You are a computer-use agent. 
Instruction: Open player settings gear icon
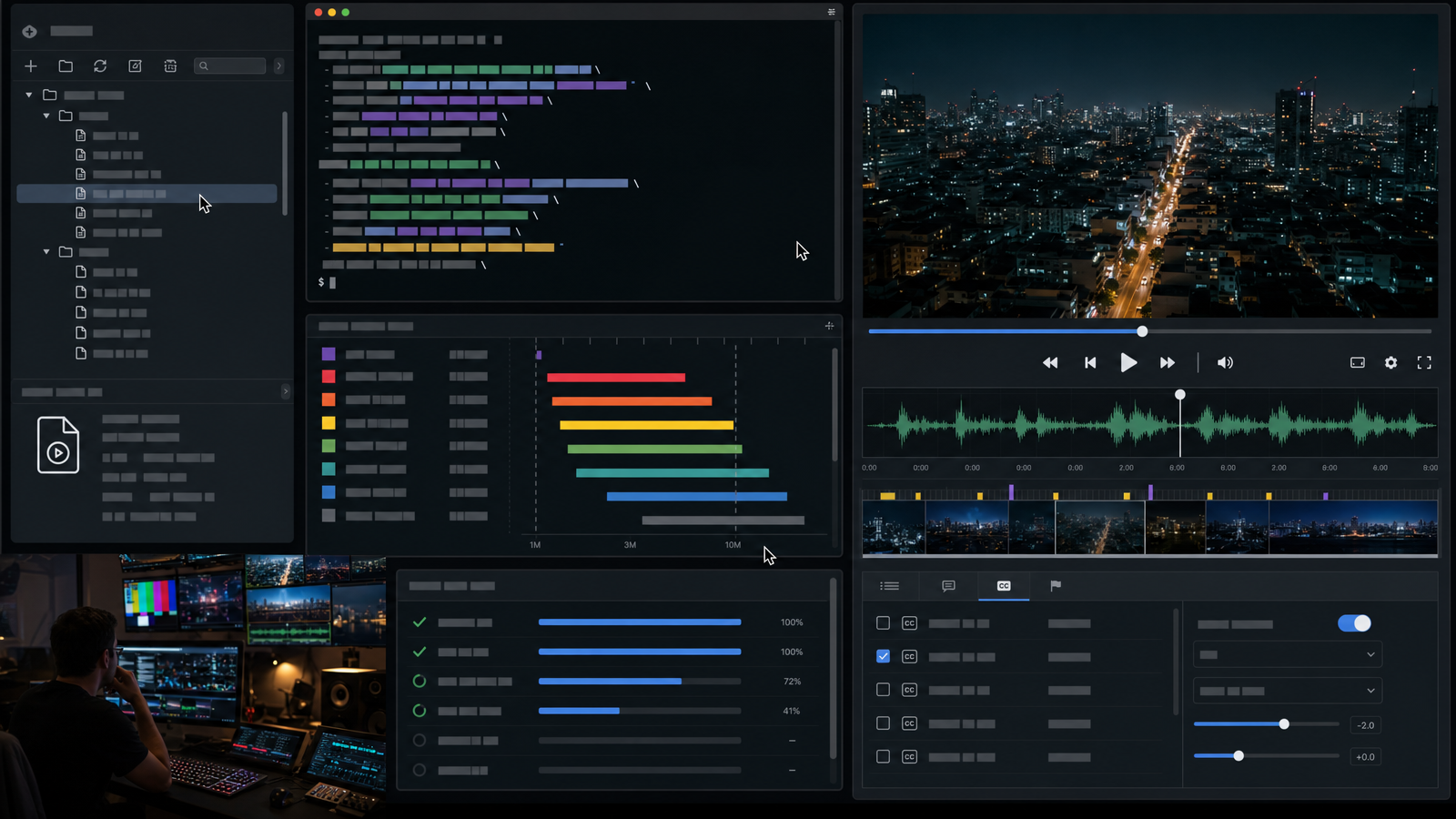(x=1390, y=362)
